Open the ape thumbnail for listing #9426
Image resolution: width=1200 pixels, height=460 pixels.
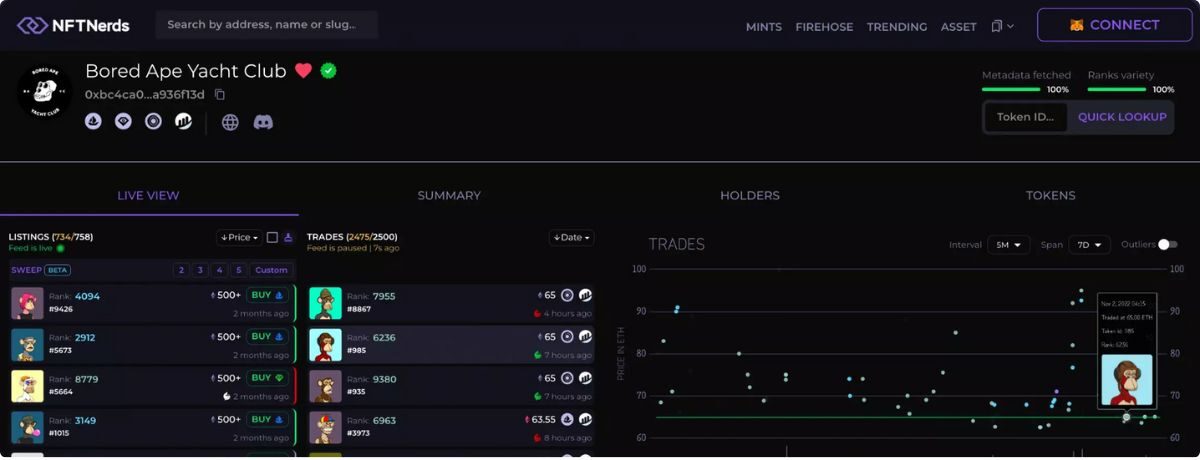[x=27, y=303]
